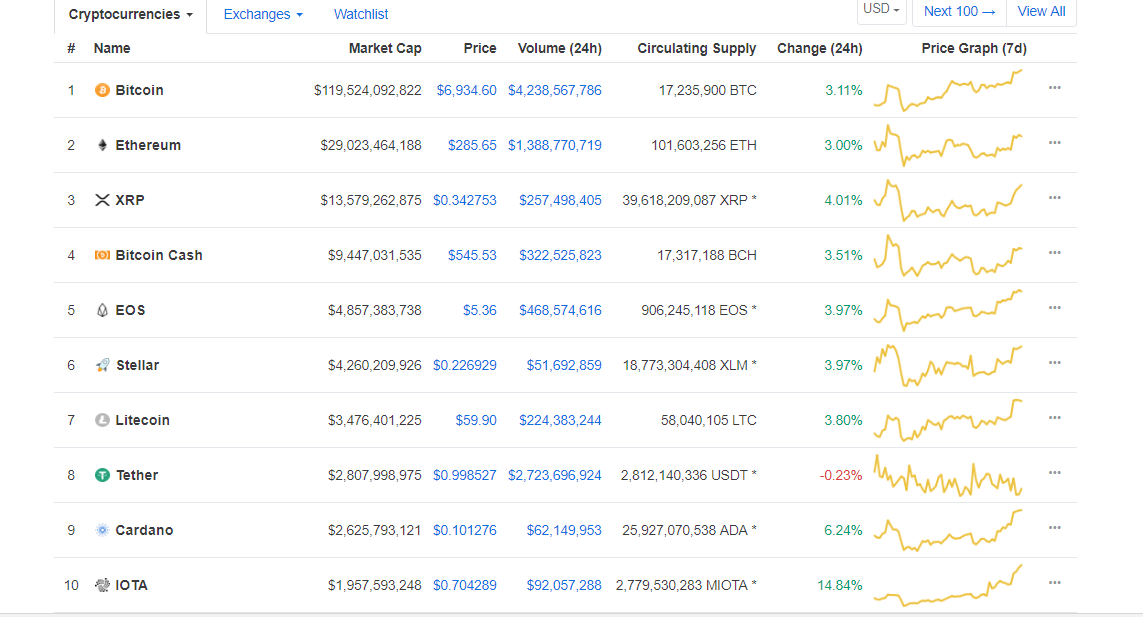Screen dimensions: 1143x617
Task: Open the three-dot menu for EOS
Action: click(x=1054, y=308)
